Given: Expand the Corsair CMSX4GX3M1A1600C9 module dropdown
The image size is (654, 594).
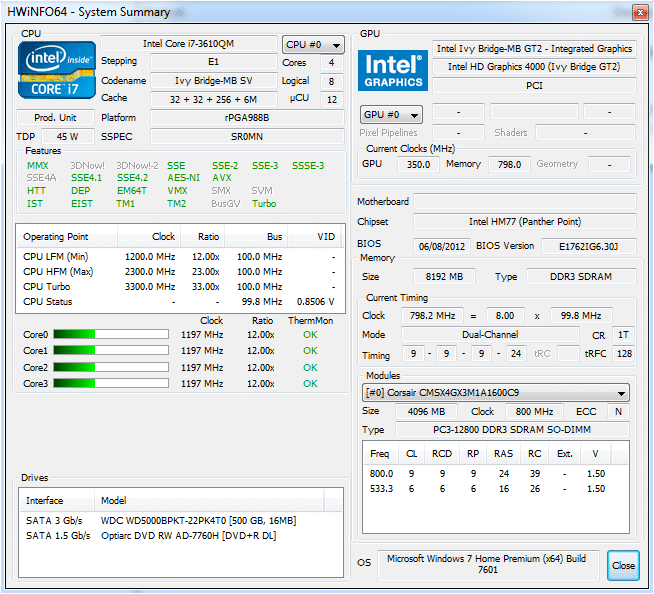Looking at the screenshot, I should (x=496, y=393).
